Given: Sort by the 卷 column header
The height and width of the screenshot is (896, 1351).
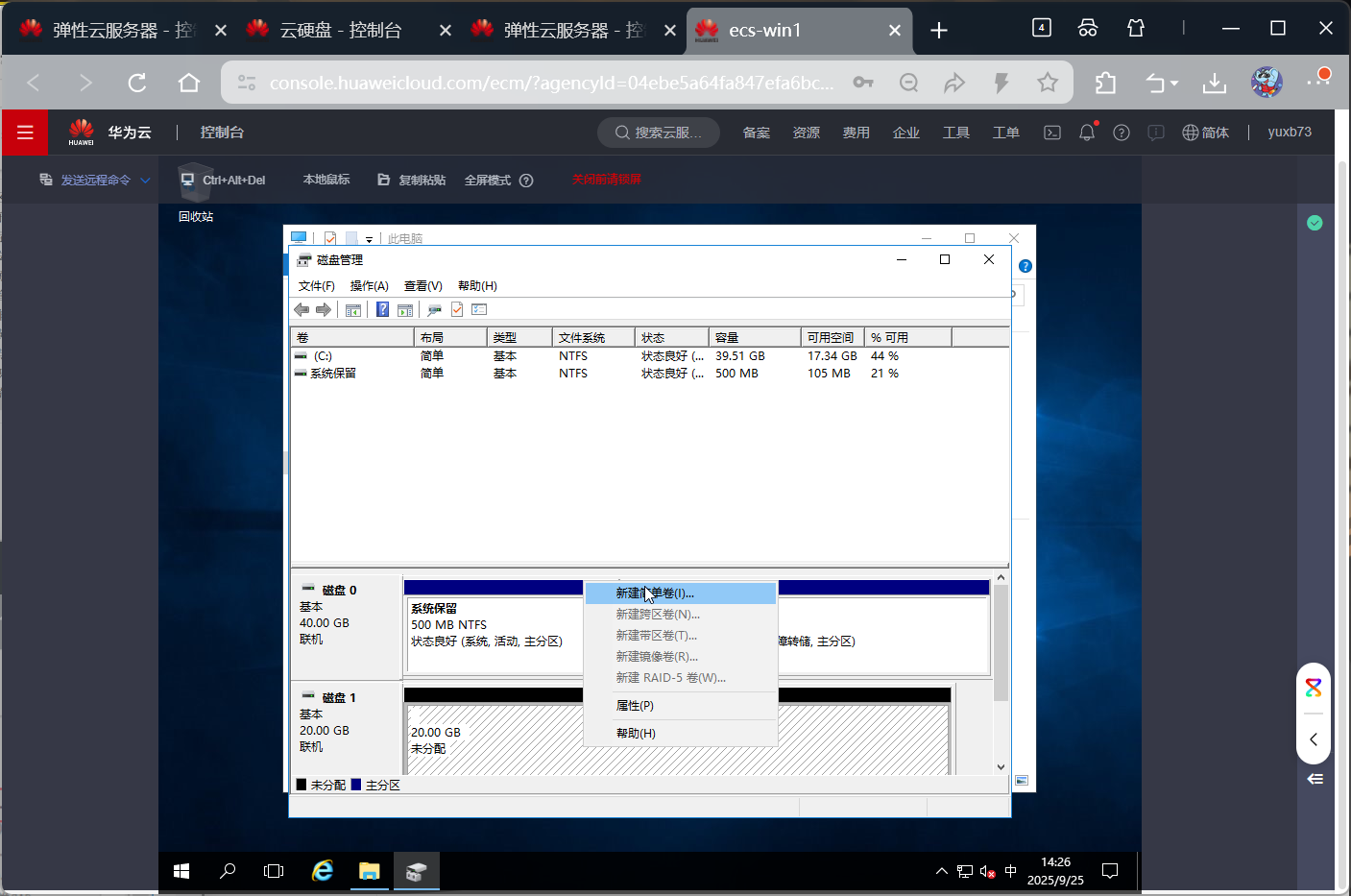Looking at the screenshot, I should tap(352, 337).
